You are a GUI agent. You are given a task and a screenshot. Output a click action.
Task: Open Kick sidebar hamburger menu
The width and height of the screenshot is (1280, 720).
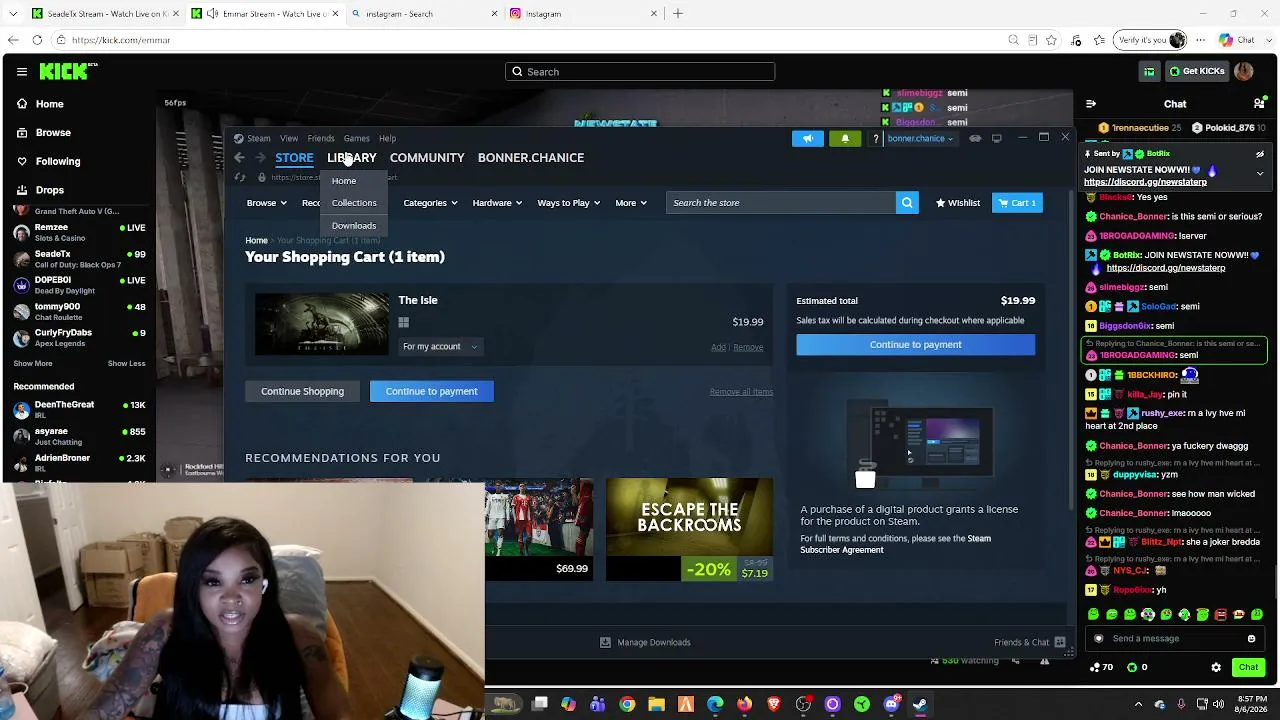tap(21, 72)
